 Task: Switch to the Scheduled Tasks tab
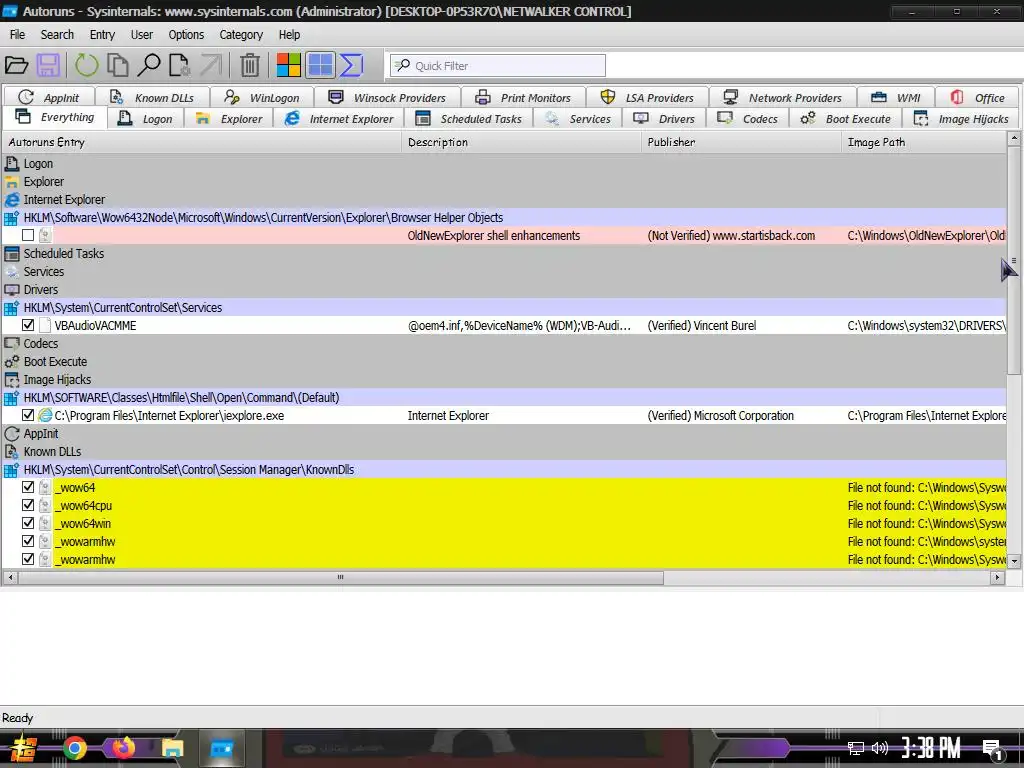point(469,119)
